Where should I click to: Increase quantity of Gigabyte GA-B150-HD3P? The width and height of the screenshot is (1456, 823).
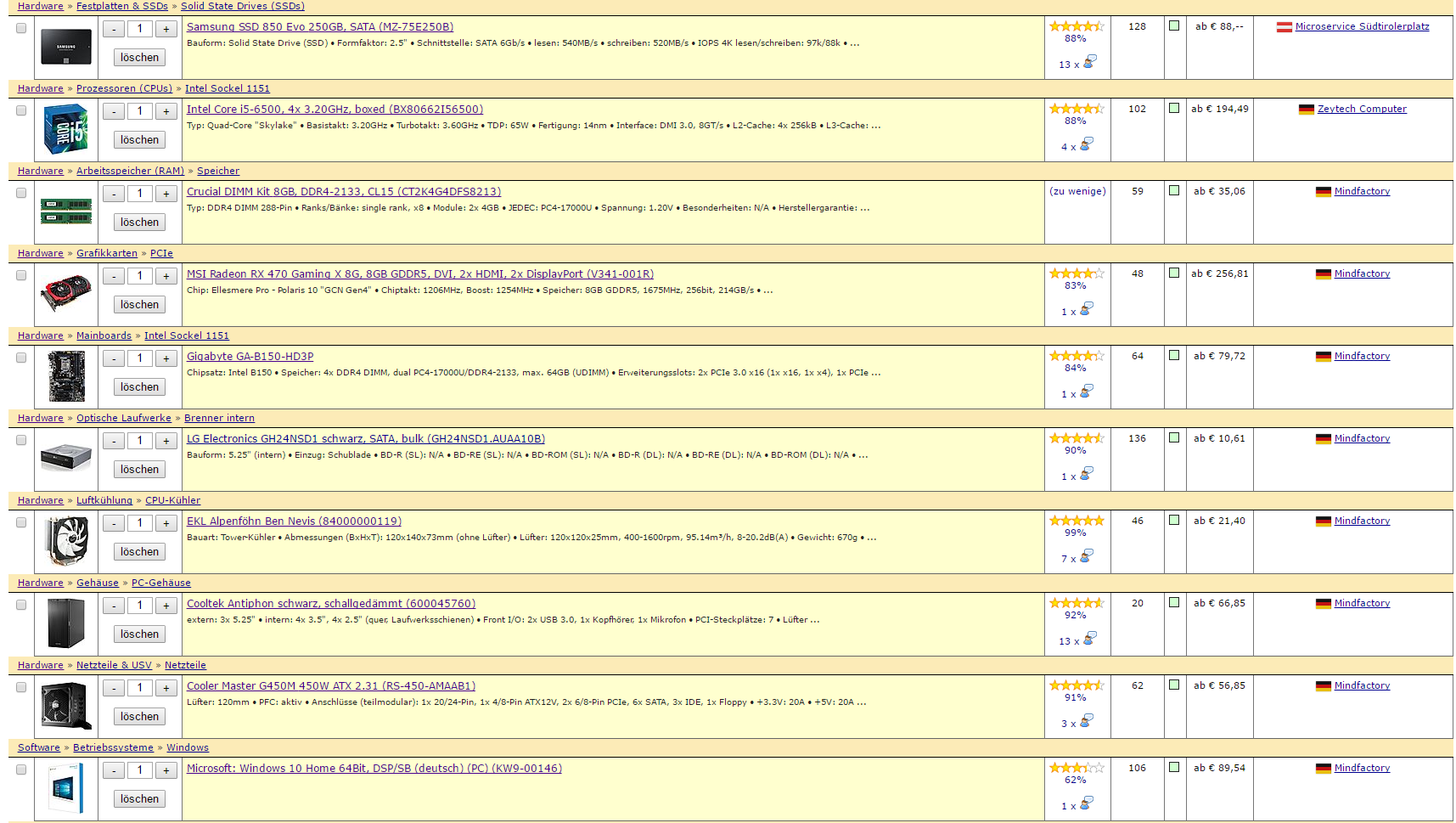[x=166, y=358]
